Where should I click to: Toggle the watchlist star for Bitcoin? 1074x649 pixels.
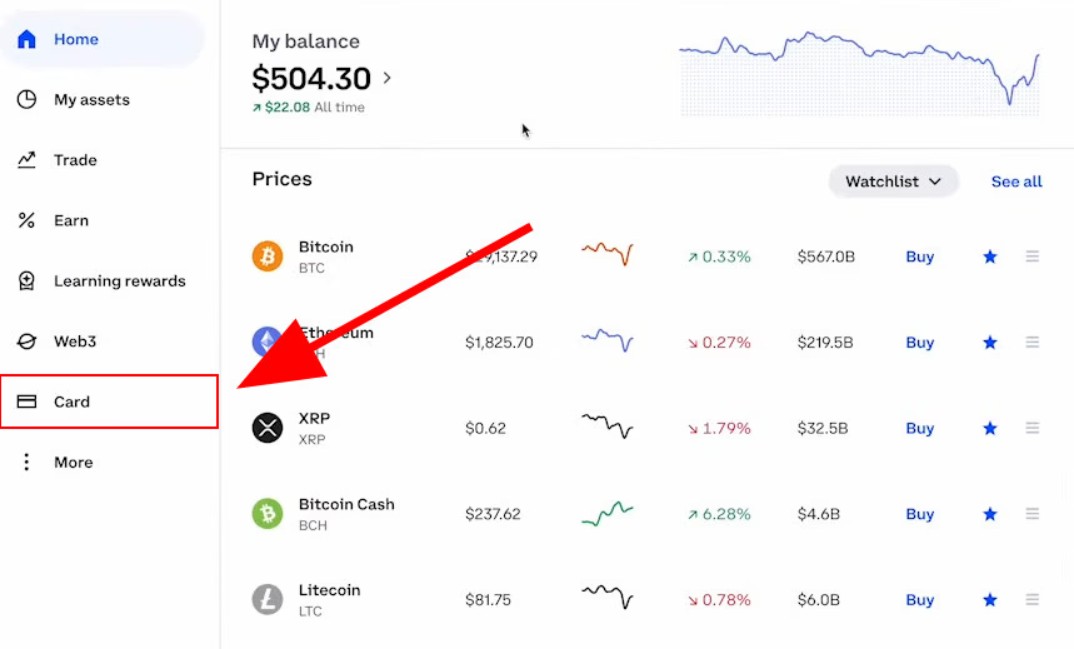point(990,257)
